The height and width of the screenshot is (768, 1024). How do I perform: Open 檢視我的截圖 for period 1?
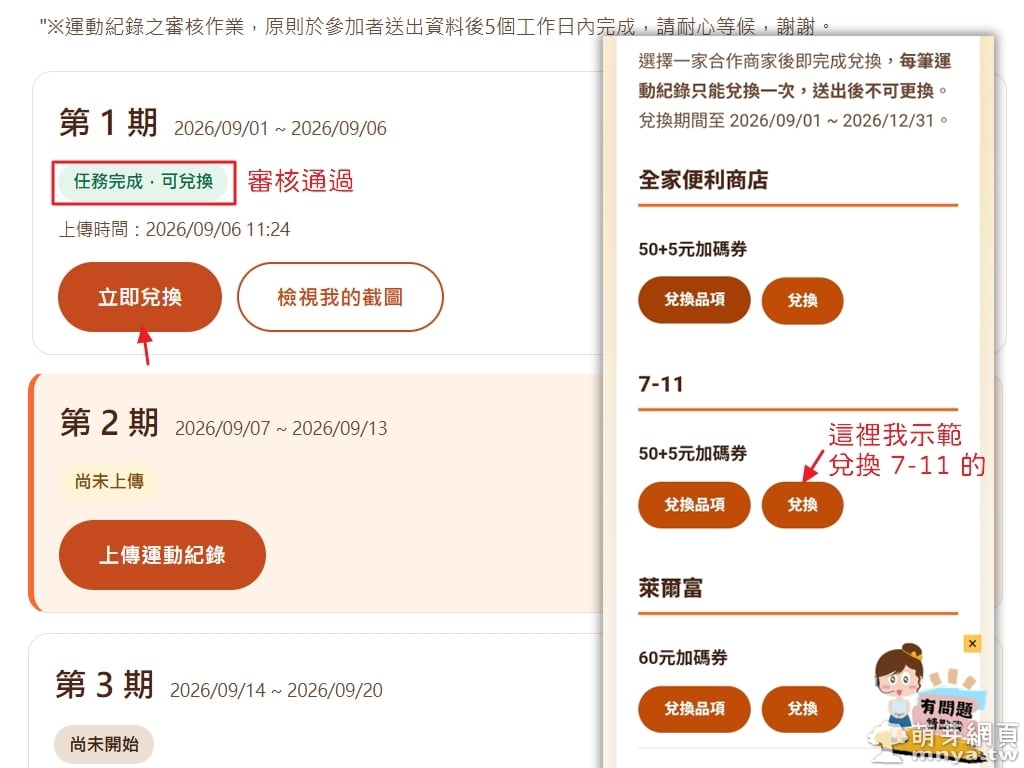pyautogui.click(x=340, y=297)
